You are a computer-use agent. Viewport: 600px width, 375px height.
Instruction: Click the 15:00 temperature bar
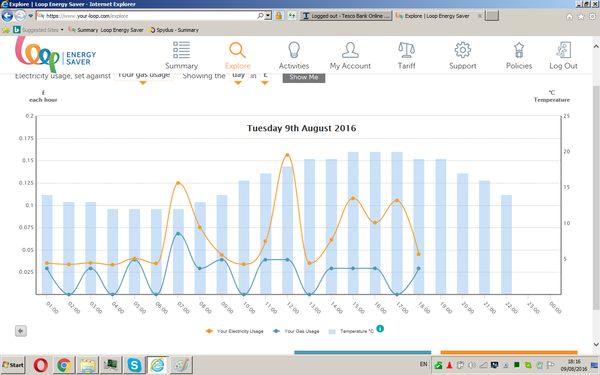coord(353,223)
